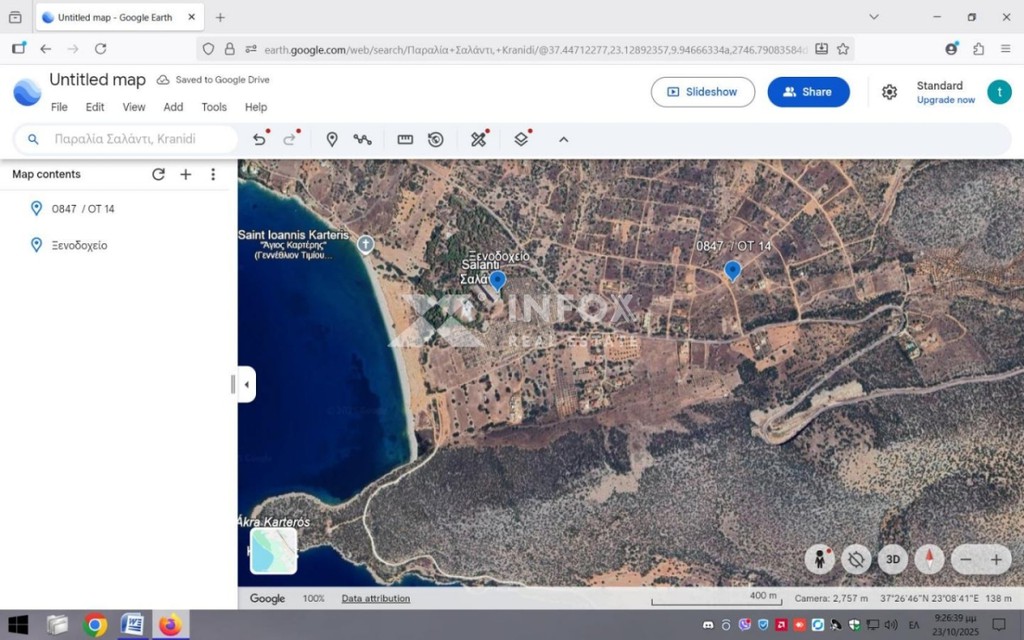Rename the 'Untitled map' title
This screenshot has width=1024, height=640.
98,80
